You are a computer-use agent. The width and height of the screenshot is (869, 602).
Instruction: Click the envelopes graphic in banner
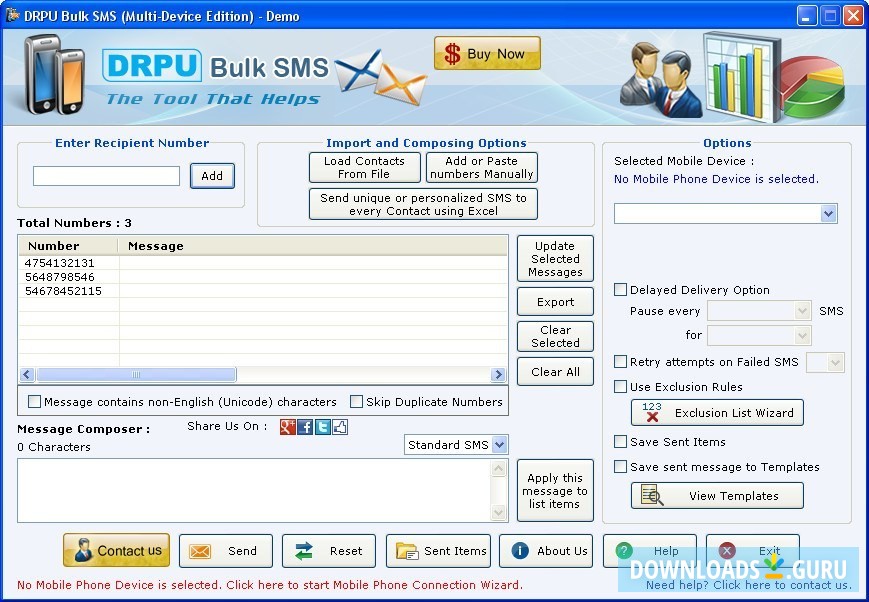click(x=381, y=76)
